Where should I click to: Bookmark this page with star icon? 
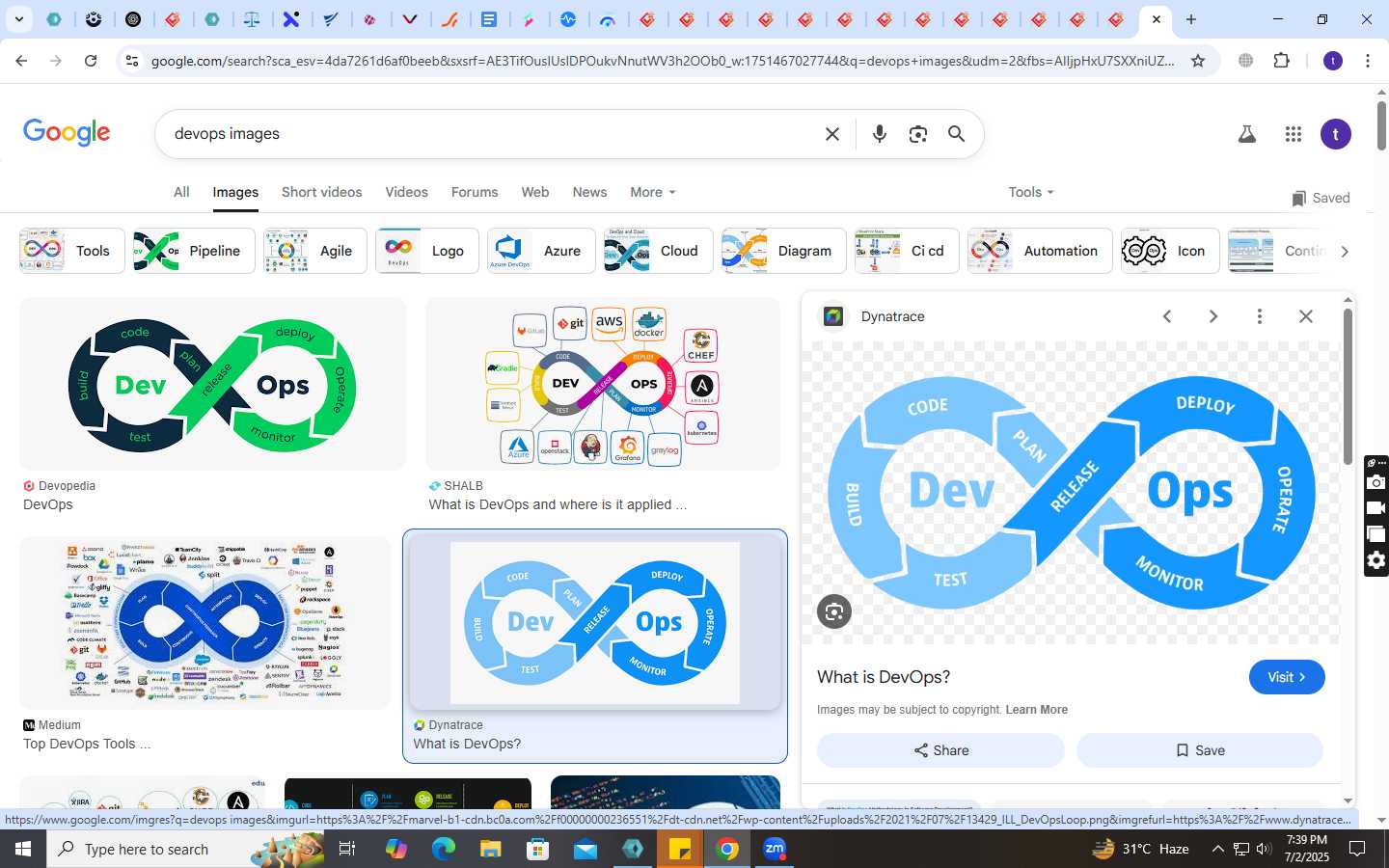pyautogui.click(x=1198, y=61)
